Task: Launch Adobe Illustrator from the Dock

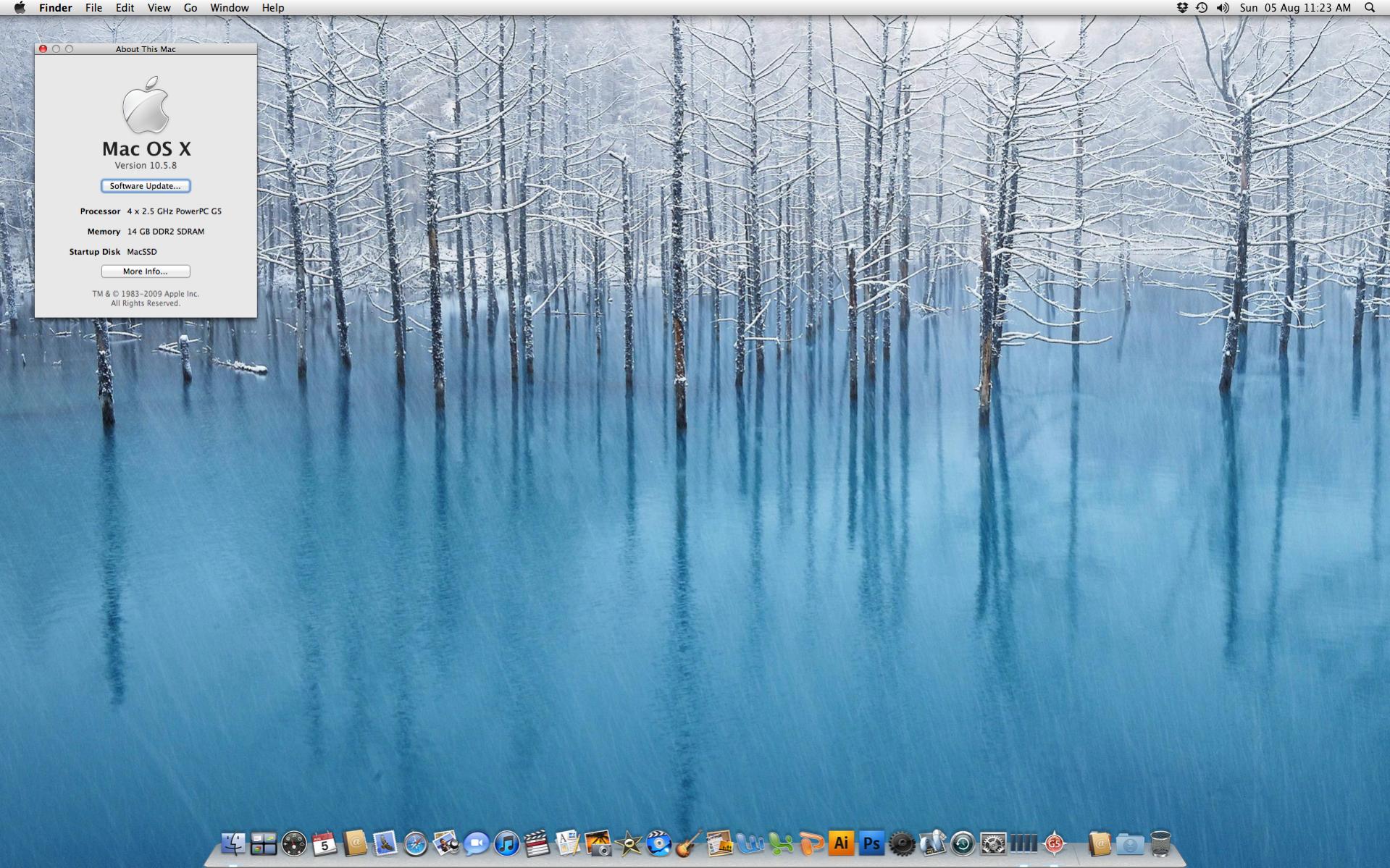Action: point(842,842)
